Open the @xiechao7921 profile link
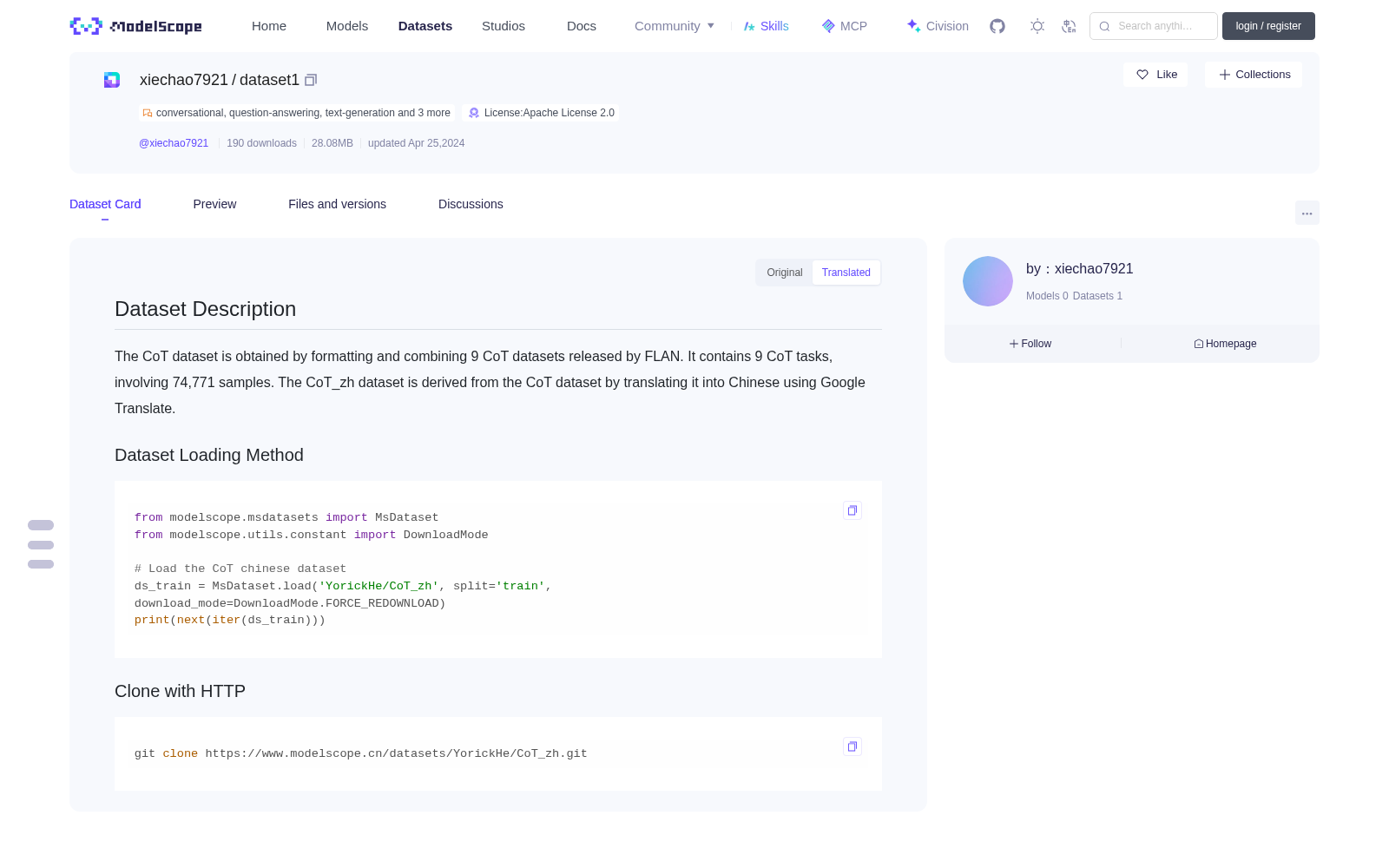Image resolution: width=1389 pixels, height=868 pixels. pyautogui.click(x=174, y=143)
